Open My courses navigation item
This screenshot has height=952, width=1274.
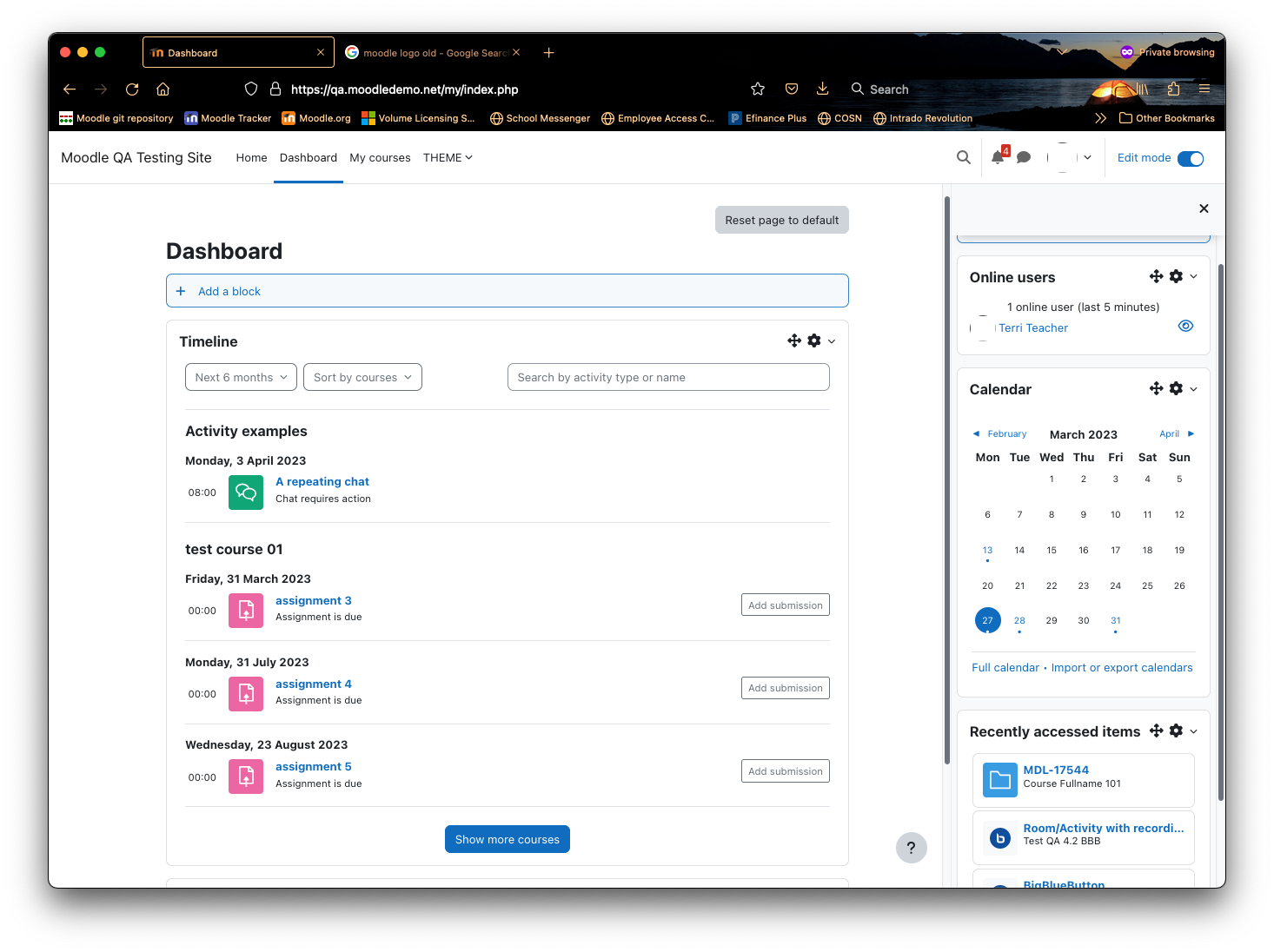click(380, 157)
